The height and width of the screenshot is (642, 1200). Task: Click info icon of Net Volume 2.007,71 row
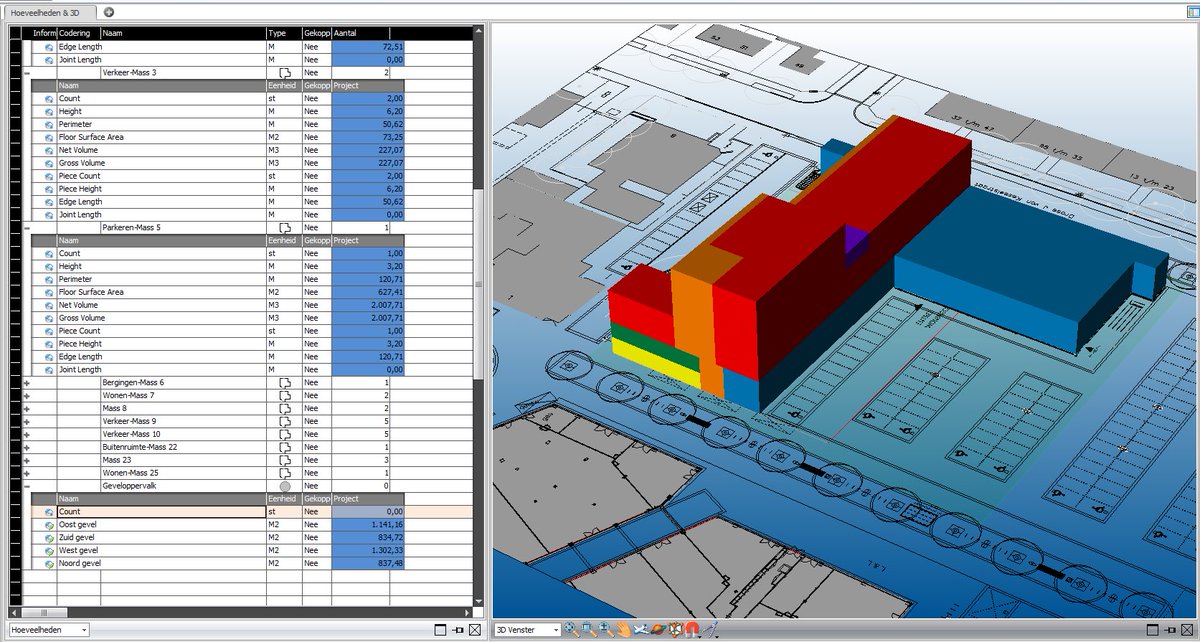click(x=49, y=306)
